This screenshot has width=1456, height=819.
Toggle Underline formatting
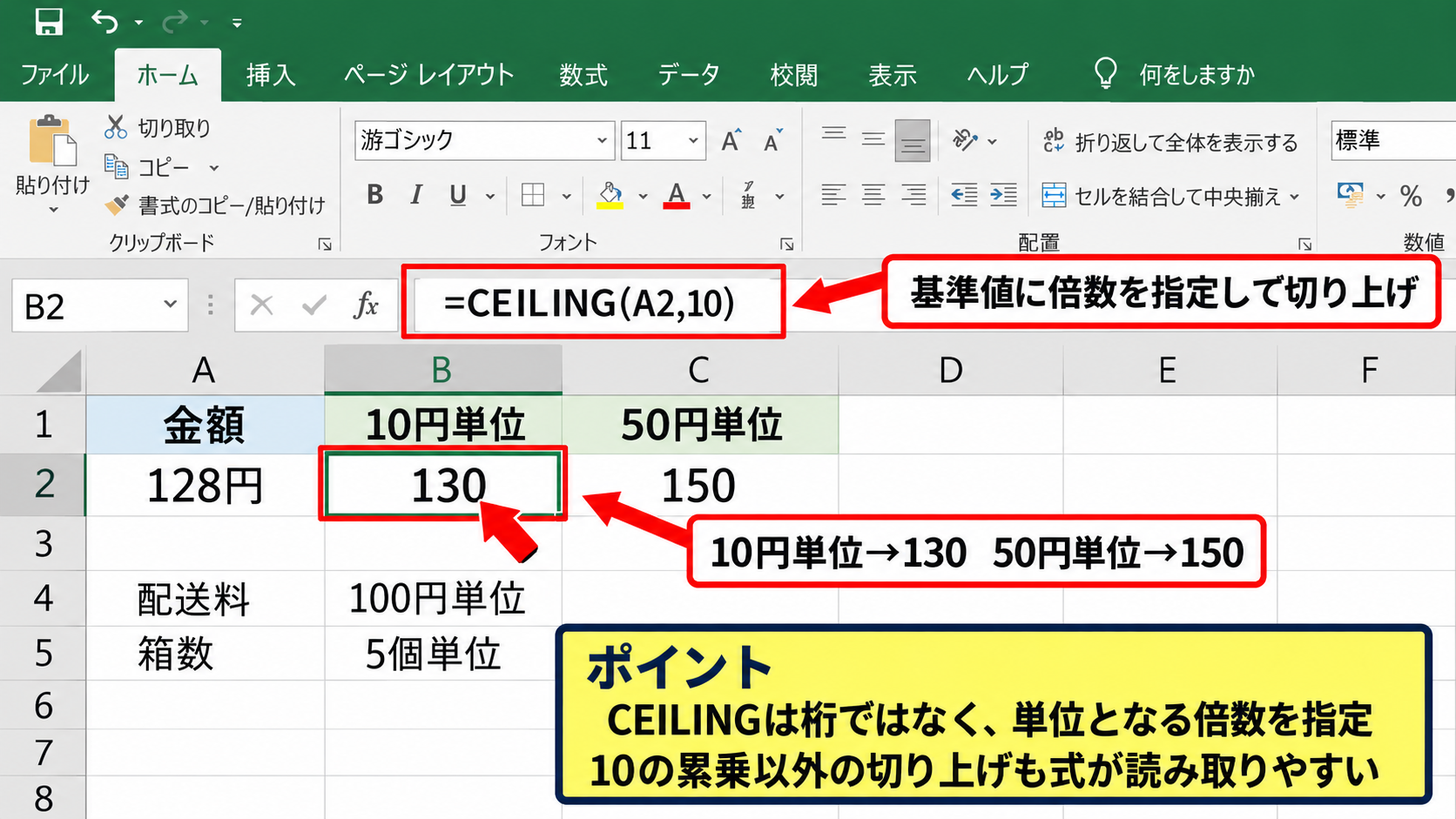pyautogui.click(x=458, y=195)
